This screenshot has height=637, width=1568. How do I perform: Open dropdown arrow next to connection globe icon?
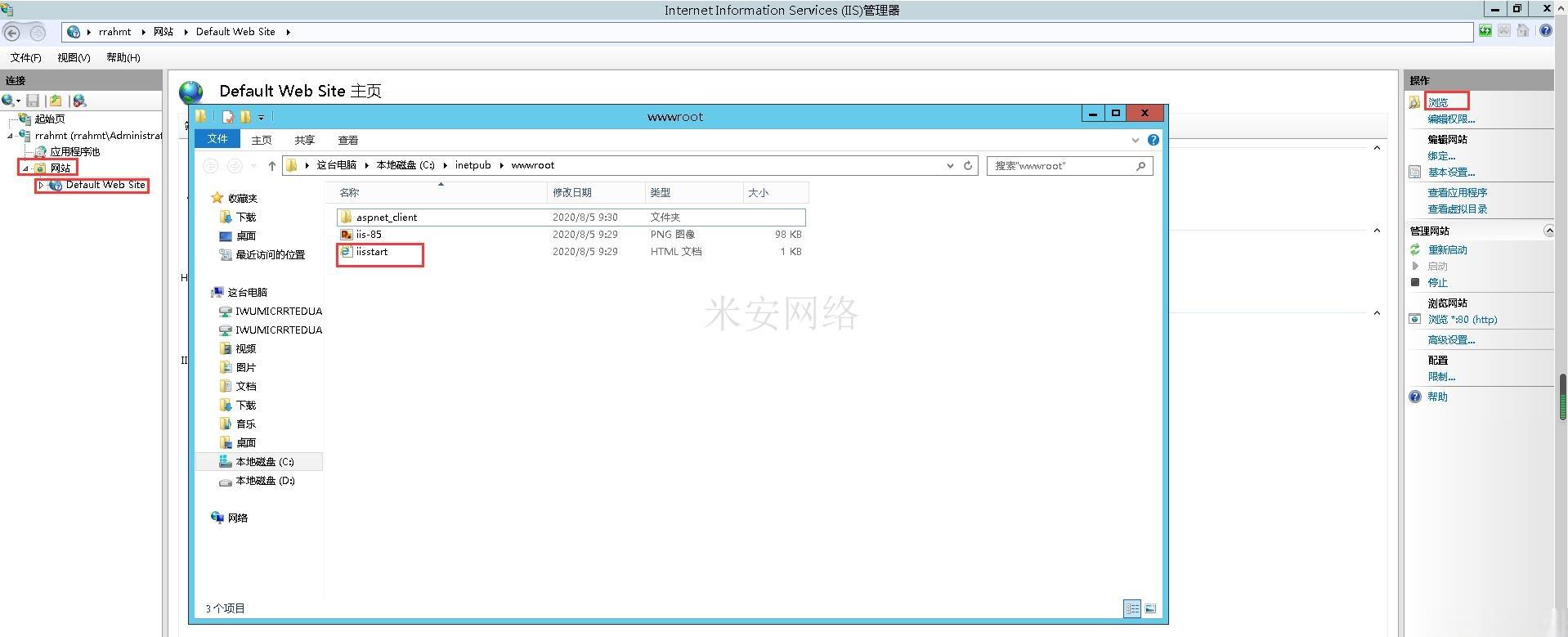coord(18,101)
